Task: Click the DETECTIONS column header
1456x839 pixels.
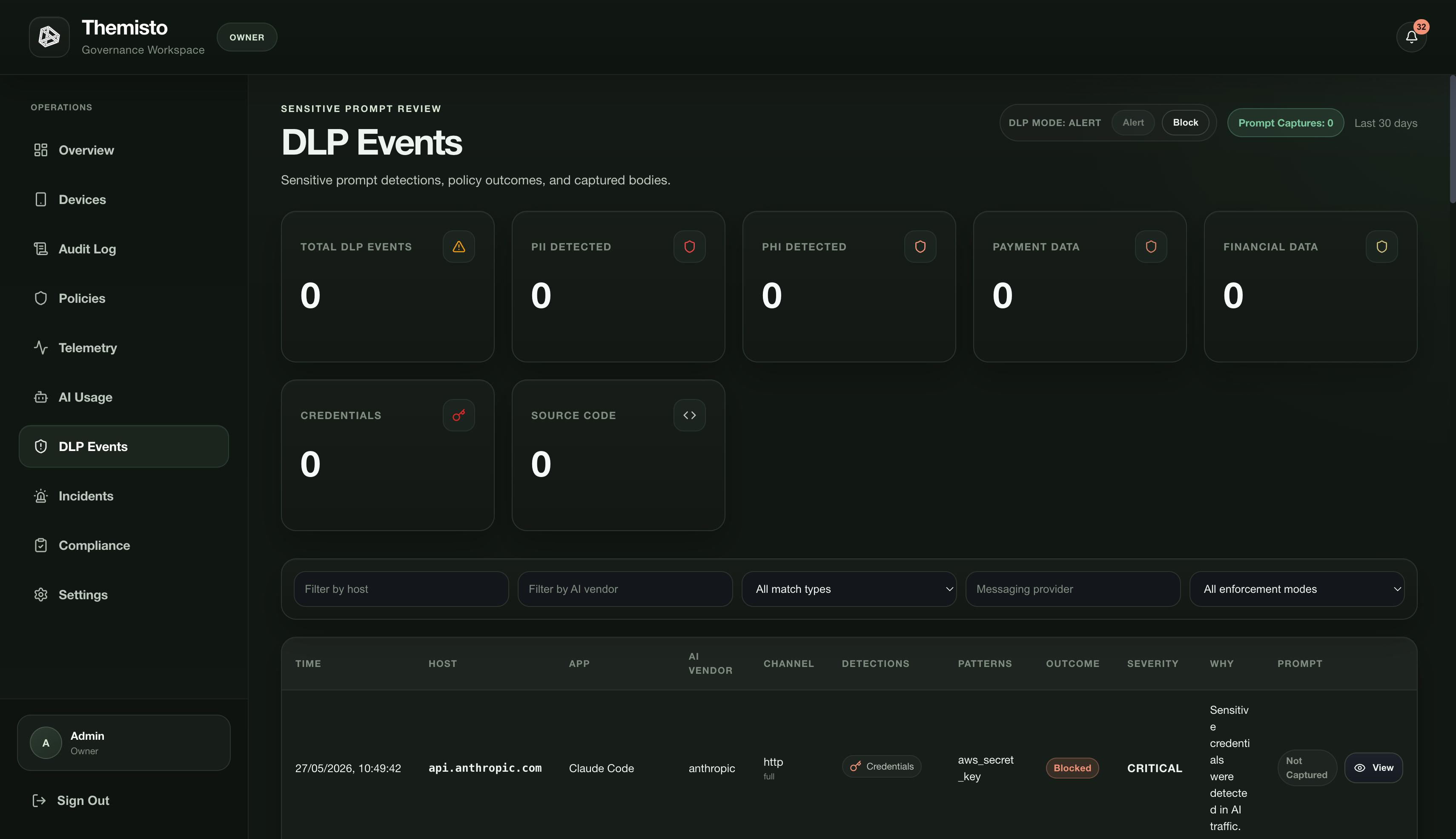Action: coord(875,663)
